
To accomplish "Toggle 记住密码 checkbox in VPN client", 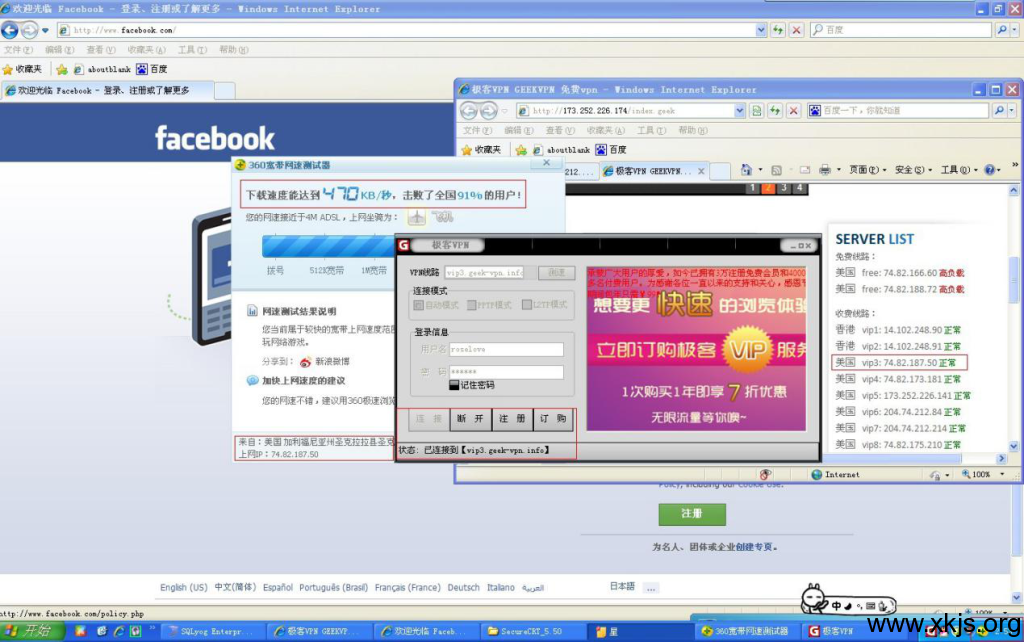I will [x=454, y=385].
